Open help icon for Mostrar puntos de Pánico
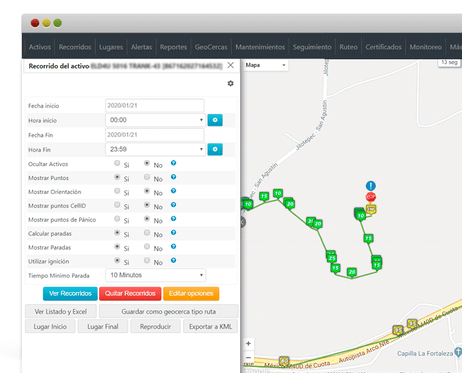462x373 pixels. tap(173, 219)
